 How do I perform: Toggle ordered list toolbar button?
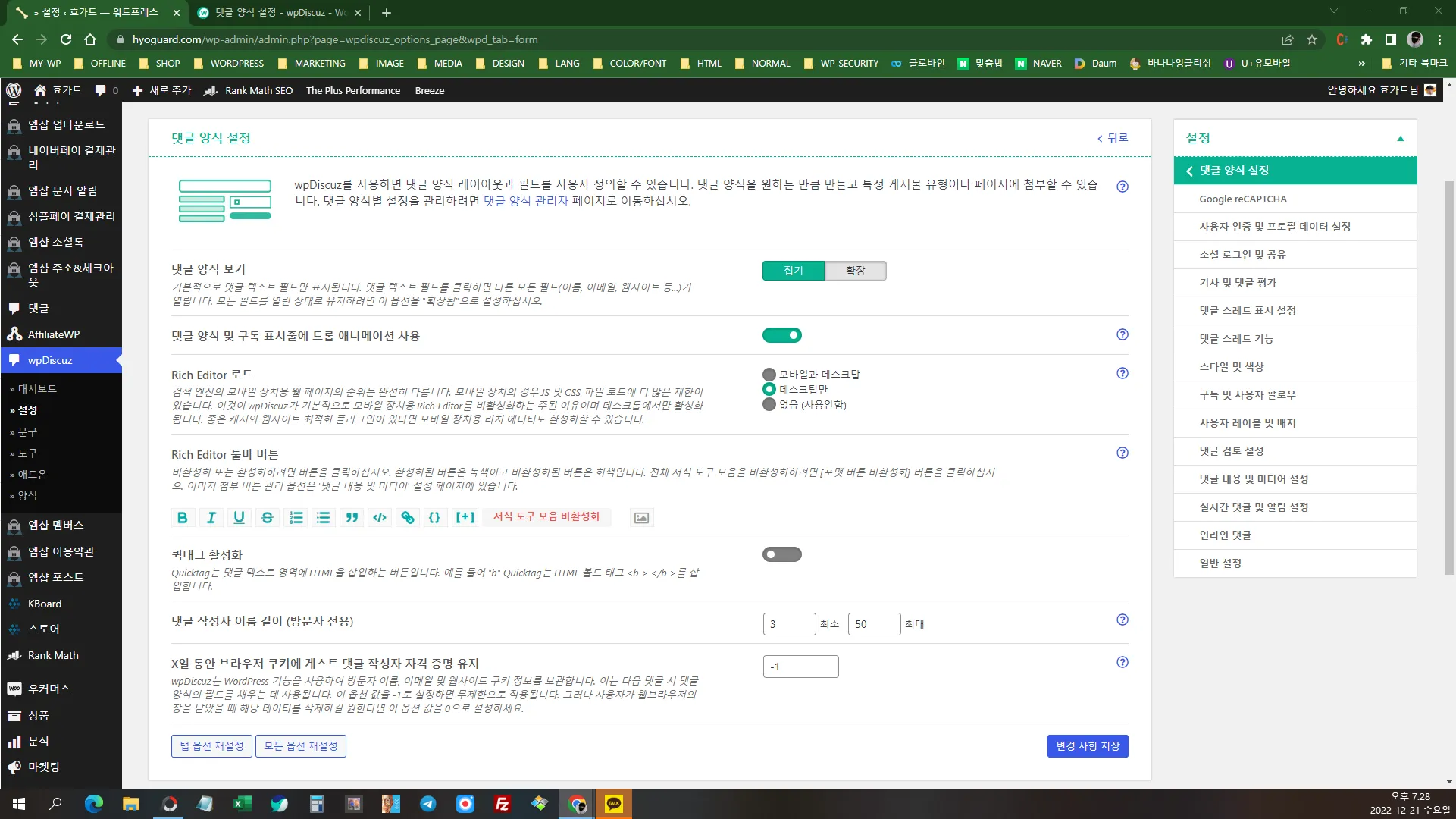pos(296,517)
